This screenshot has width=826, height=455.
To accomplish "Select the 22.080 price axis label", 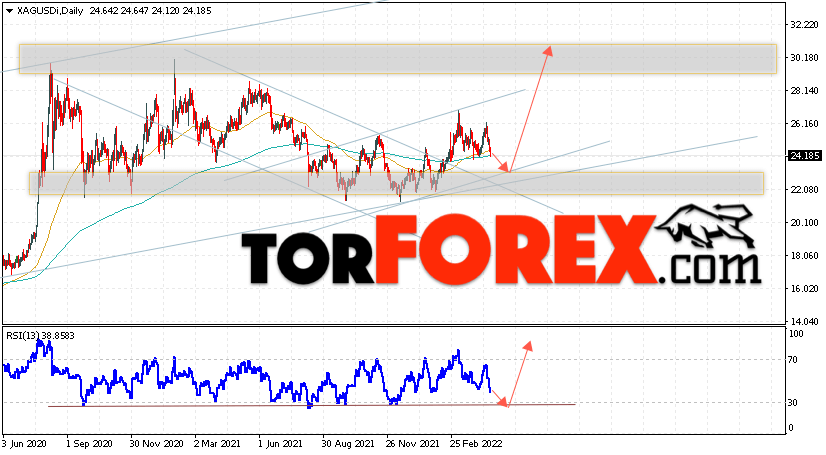I will pos(804,190).
